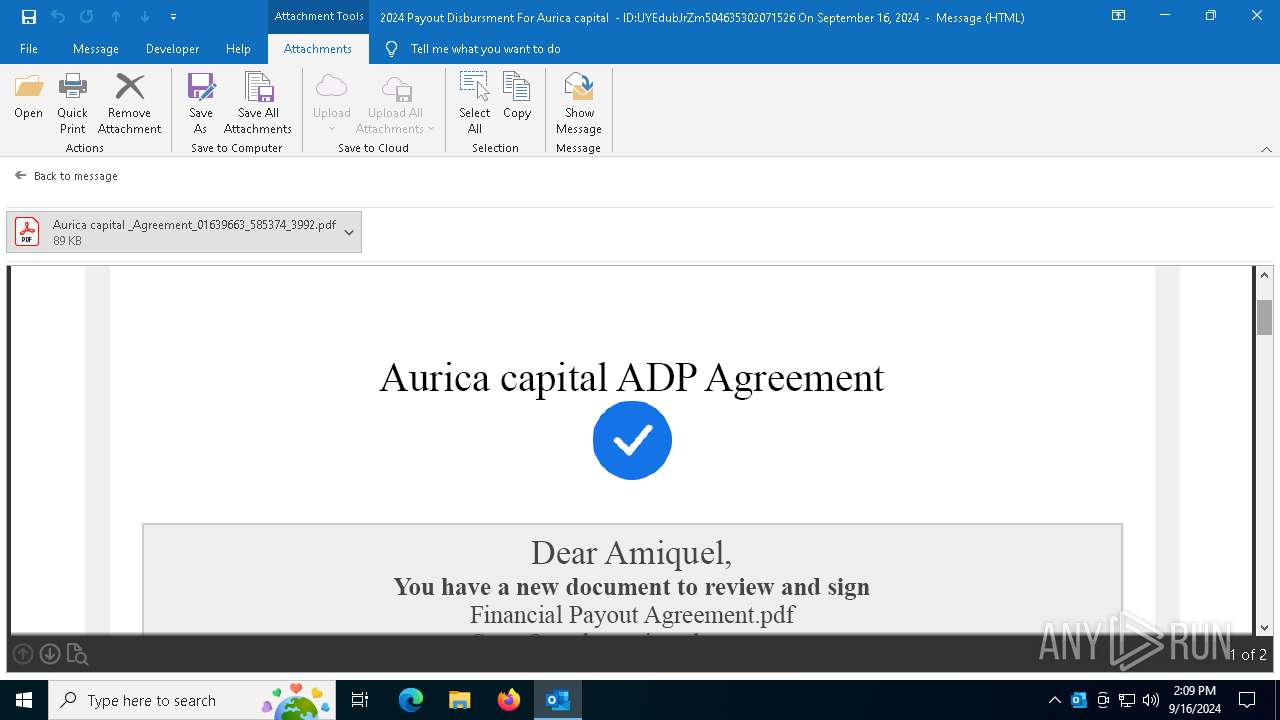Viewport: 1280px width, 720px height.
Task: Remove Attachment from the message
Action: tap(130, 104)
